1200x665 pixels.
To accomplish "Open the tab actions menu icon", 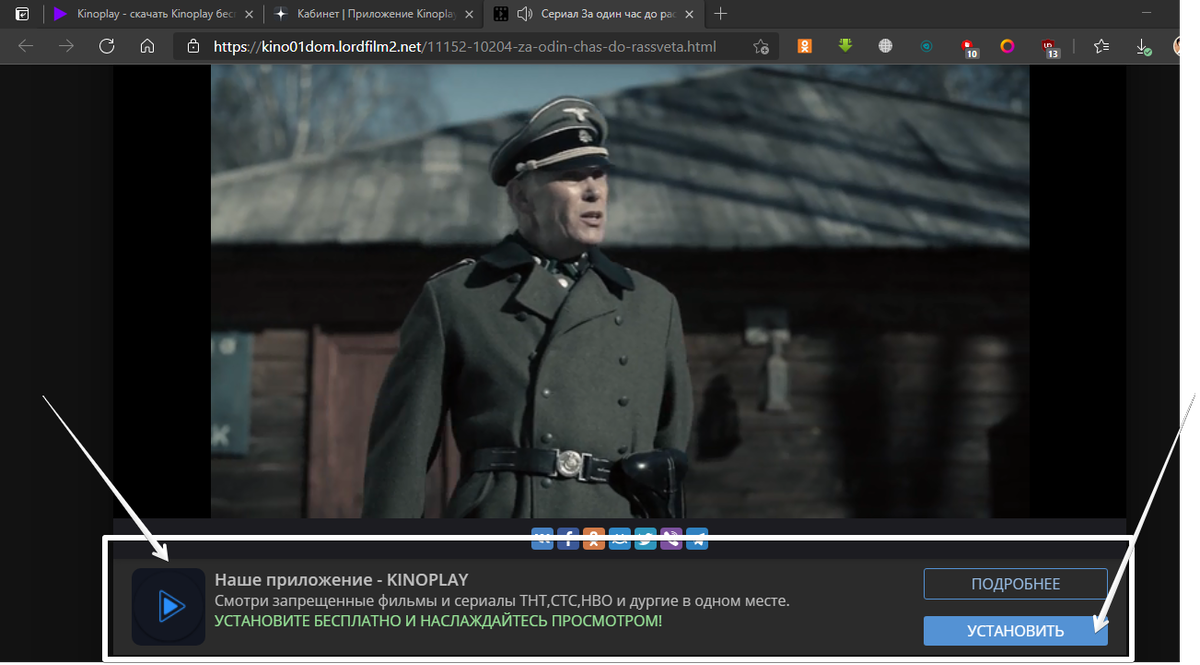I will tap(22, 14).
